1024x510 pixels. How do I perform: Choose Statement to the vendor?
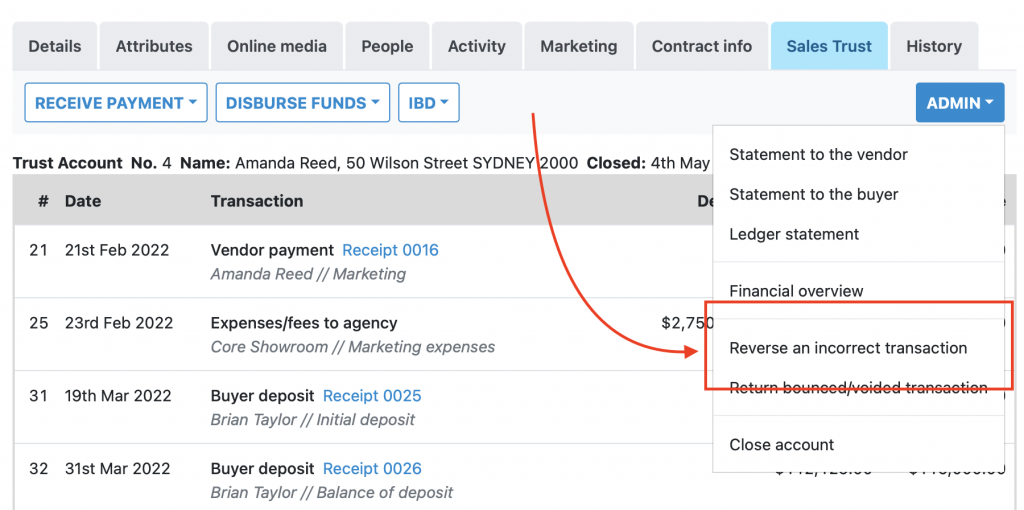(819, 155)
